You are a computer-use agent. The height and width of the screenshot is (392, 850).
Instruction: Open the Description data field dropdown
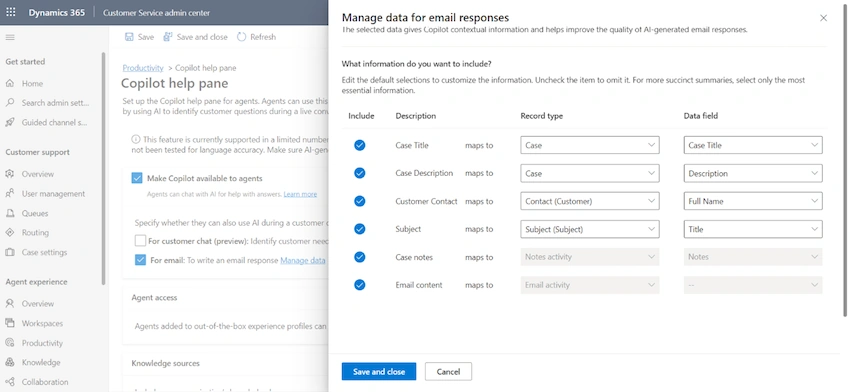tap(753, 173)
